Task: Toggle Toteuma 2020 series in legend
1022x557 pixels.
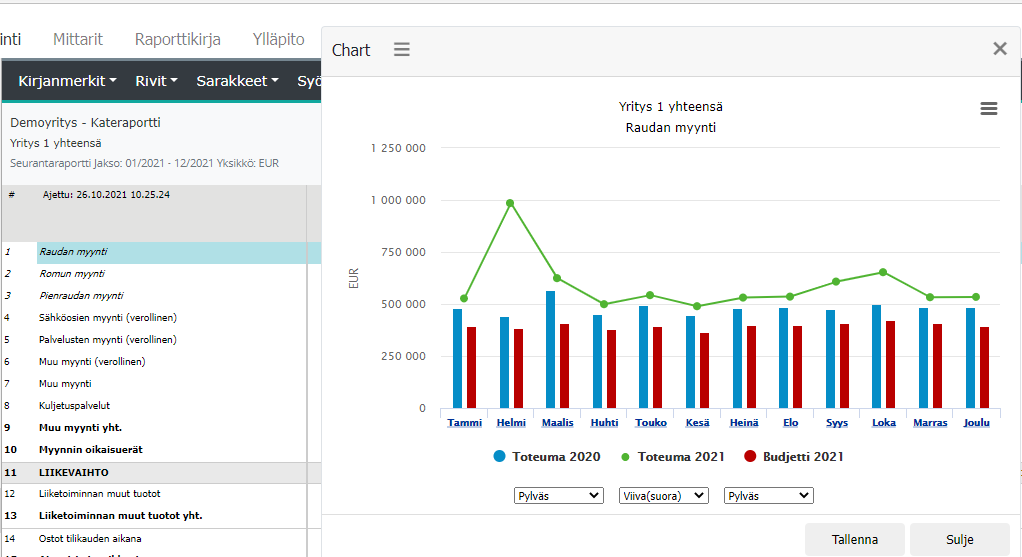Action: click(x=546, y=457)
